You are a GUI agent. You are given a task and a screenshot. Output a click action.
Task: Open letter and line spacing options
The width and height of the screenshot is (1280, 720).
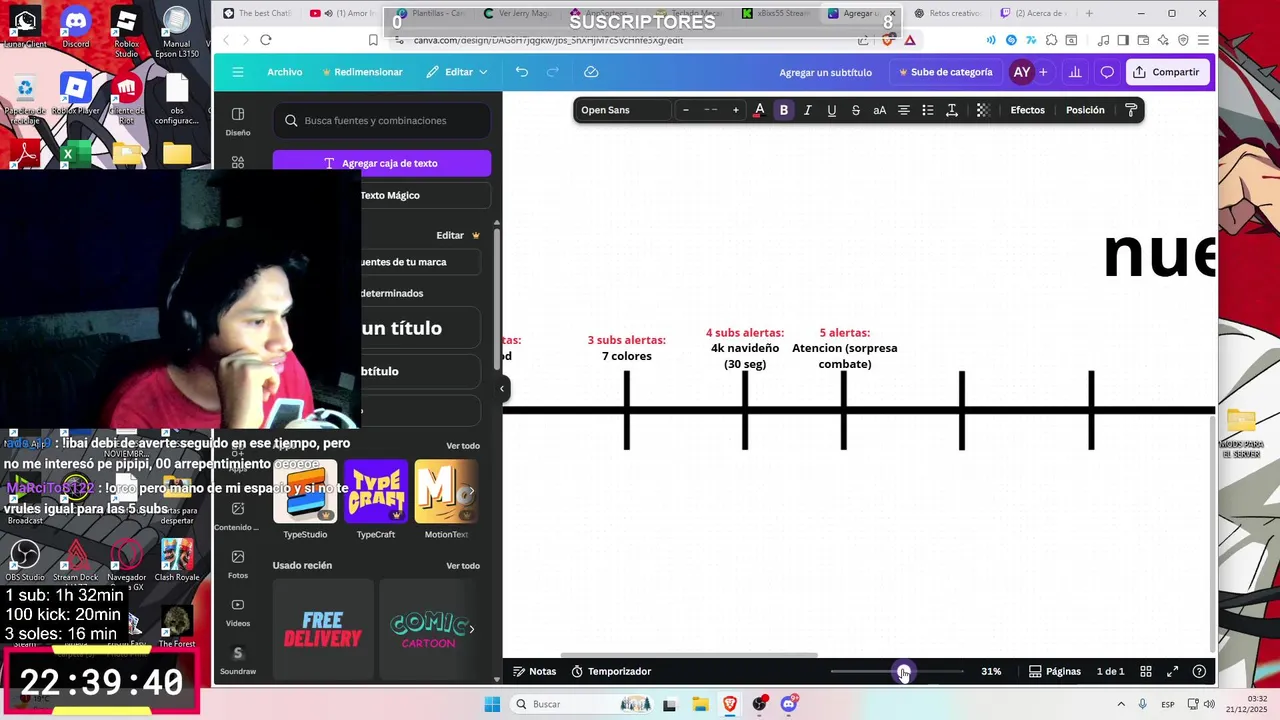(x=951, y=110)
